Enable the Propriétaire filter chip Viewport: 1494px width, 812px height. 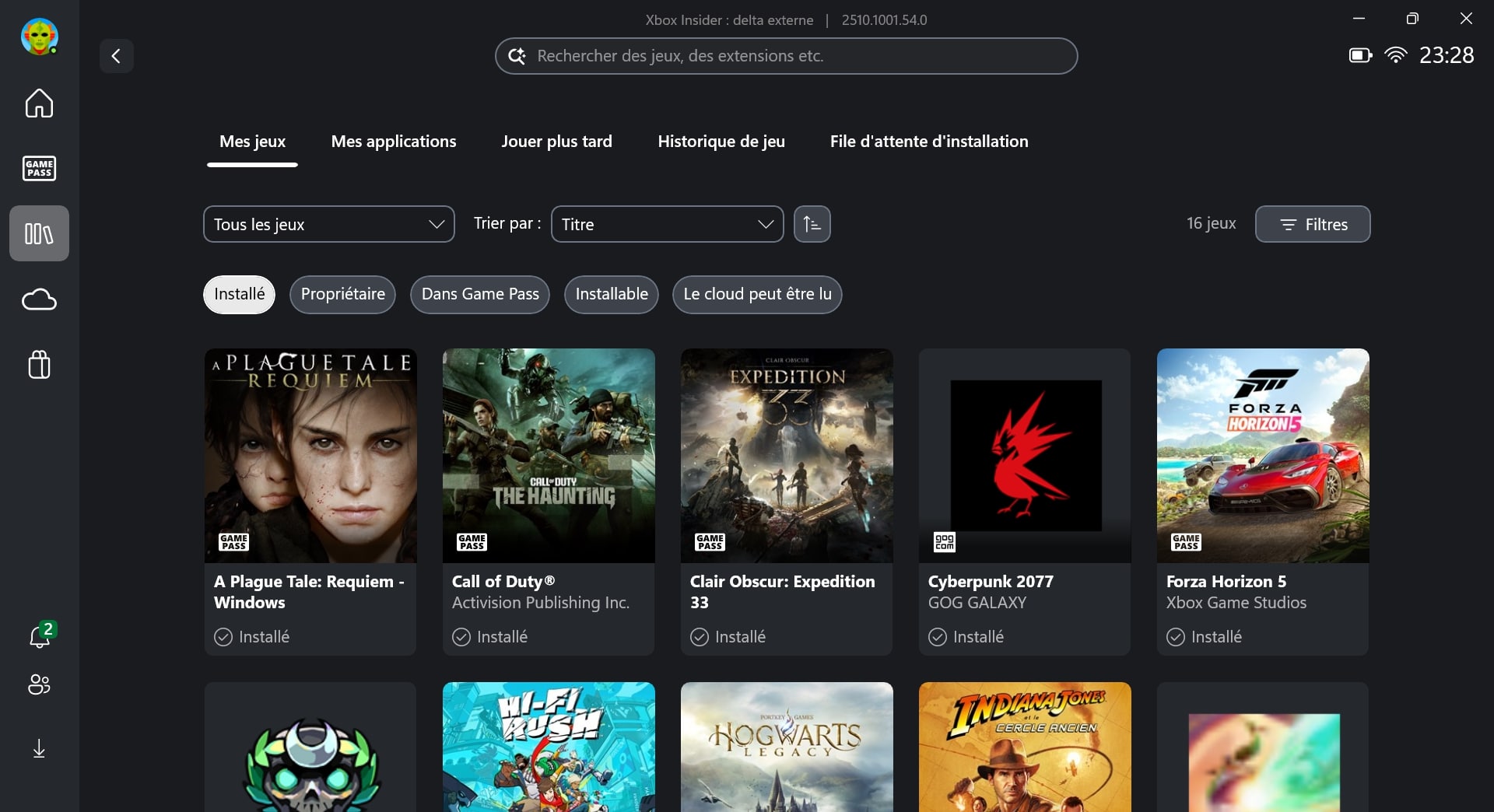[342, 294]
